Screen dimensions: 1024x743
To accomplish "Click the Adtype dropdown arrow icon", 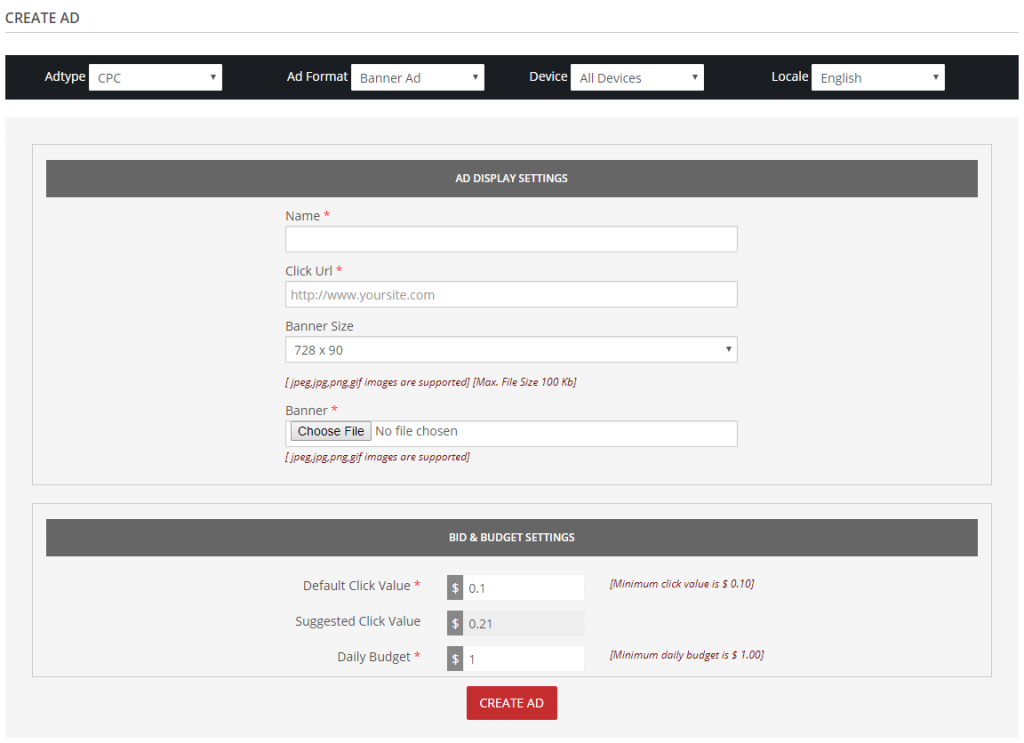I will coord(214,76).
